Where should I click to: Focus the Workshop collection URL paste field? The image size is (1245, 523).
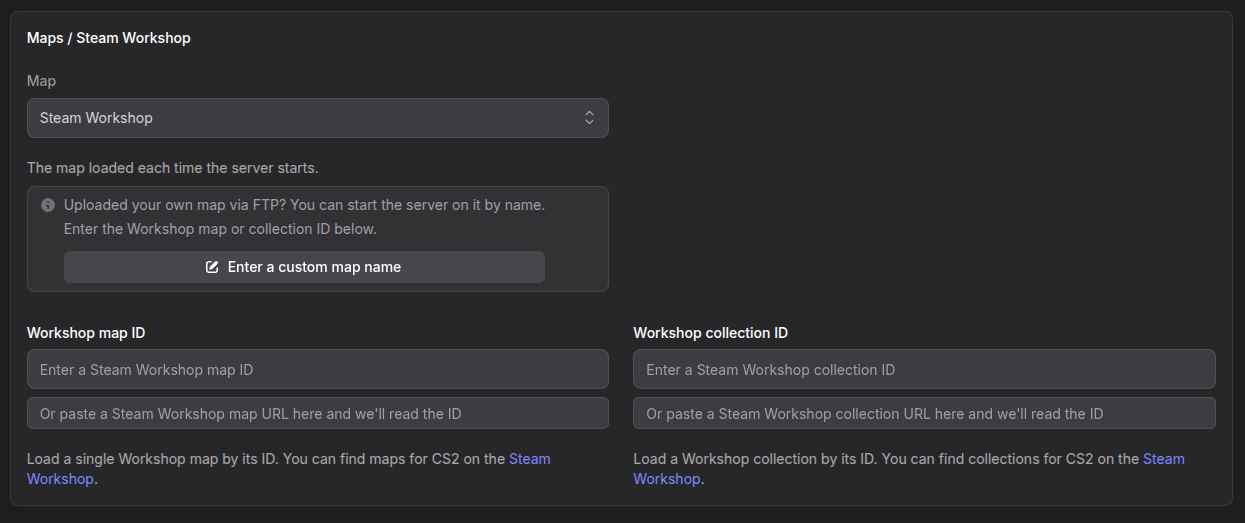click(924, 413)
